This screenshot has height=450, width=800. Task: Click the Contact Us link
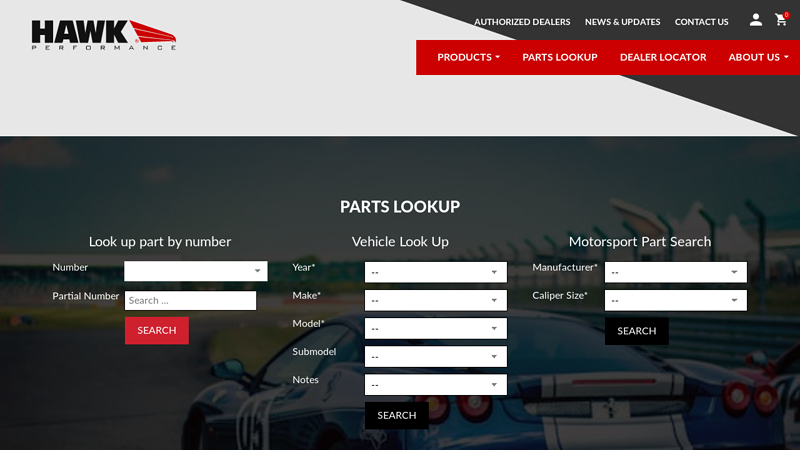(701, 22)
